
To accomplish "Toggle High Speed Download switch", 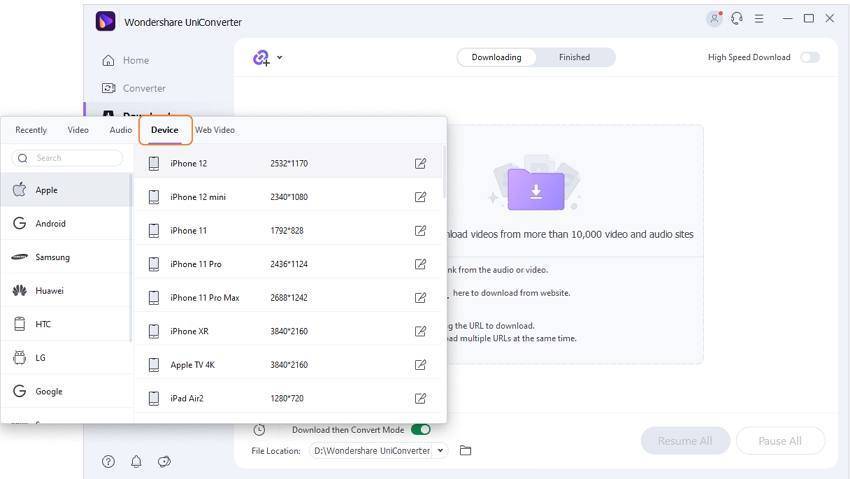I will coord(809,58).
